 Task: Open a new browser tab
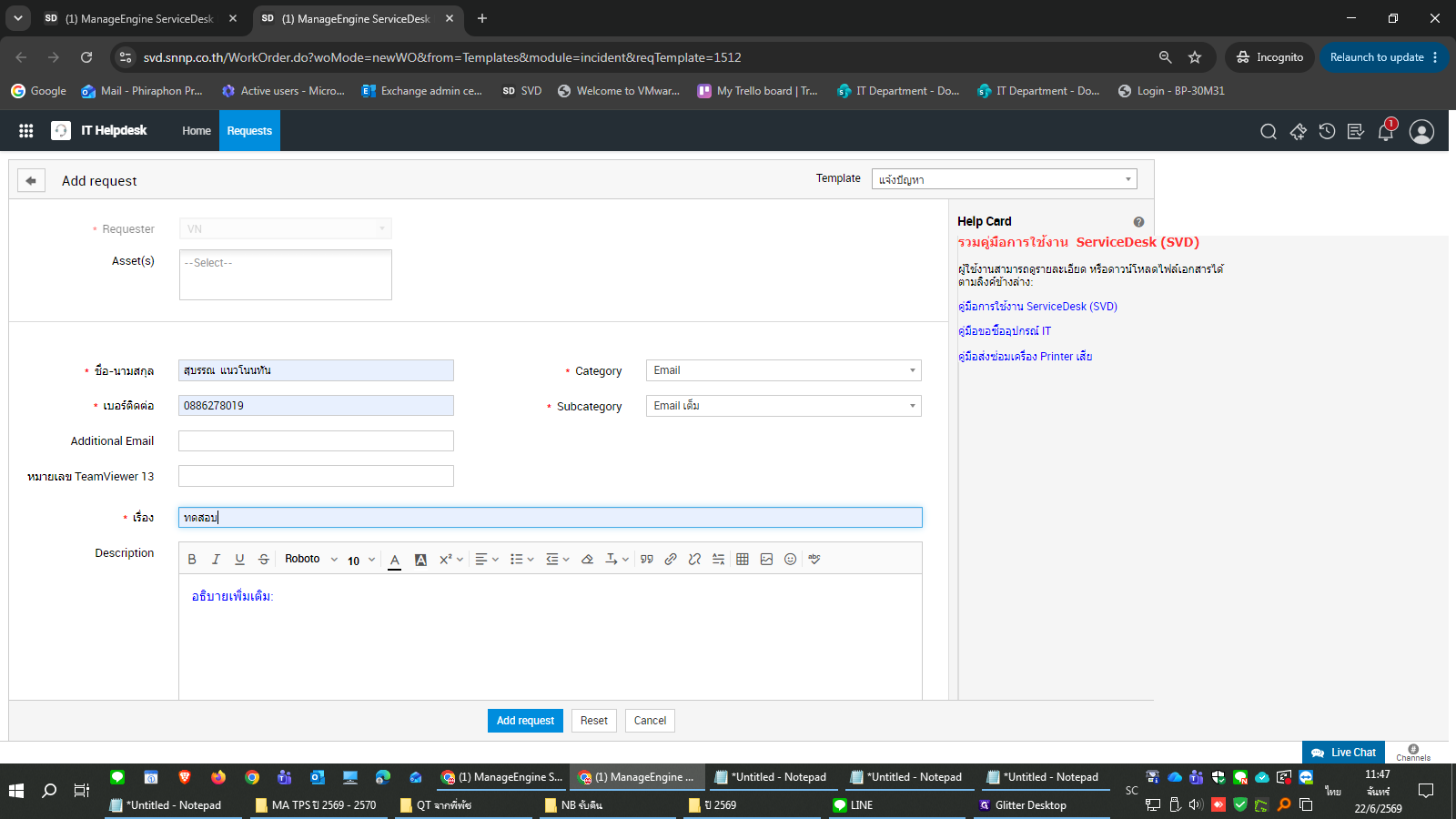[x=482, y=18]
